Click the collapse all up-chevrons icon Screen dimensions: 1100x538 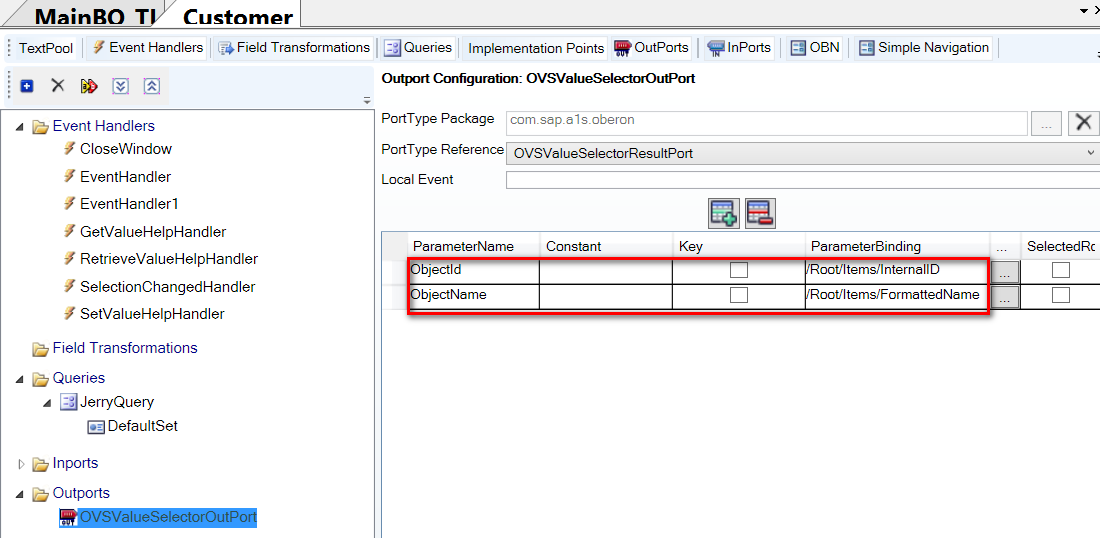(x=152, y=86)
